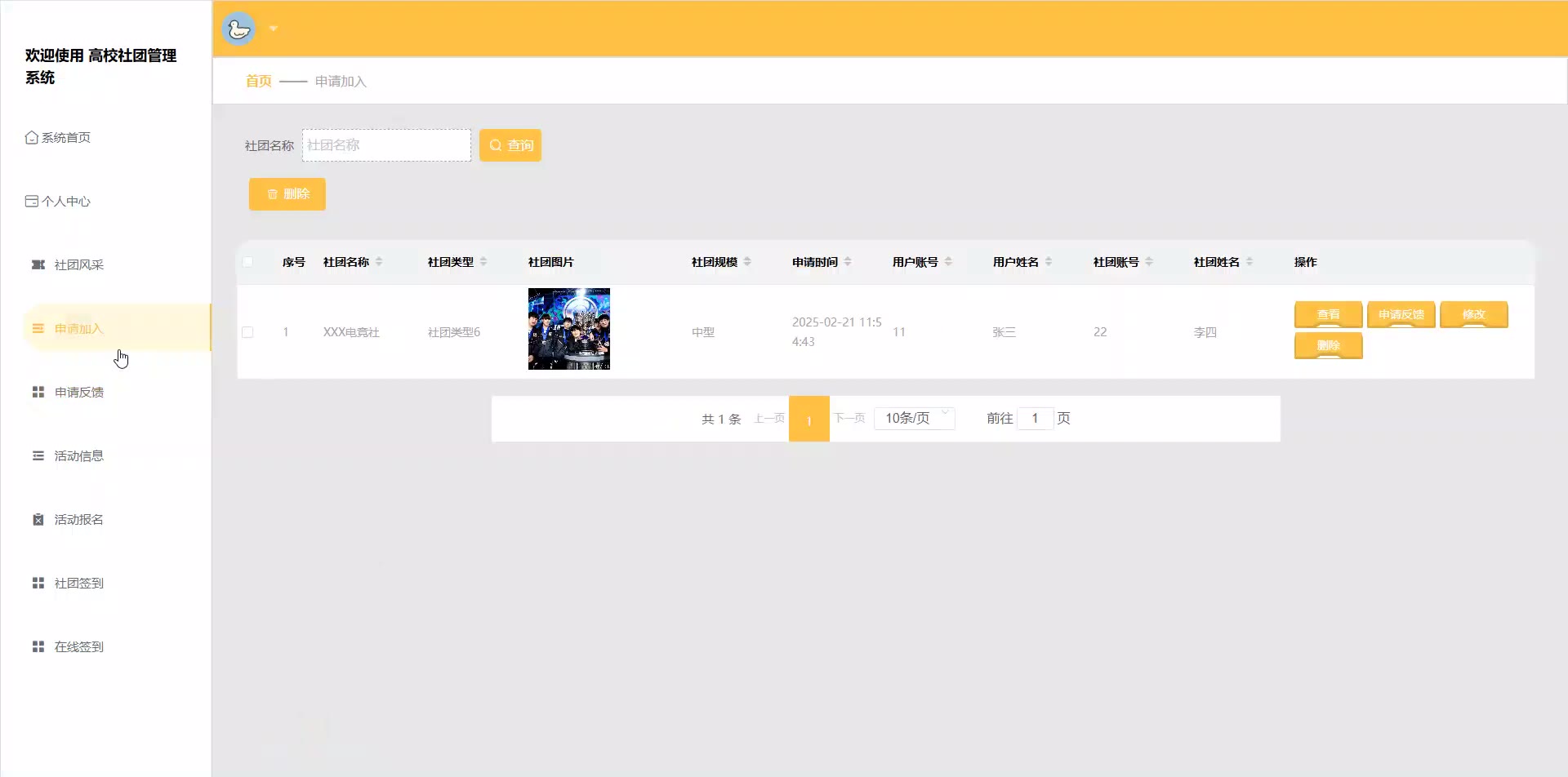Open the 社团图片 esports team thumbnail
This screenshot has height=777, width=1568.
point(568,329)
